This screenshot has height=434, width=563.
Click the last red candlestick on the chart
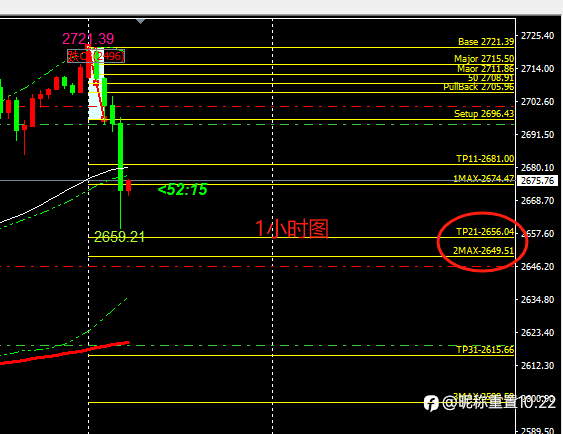tap(129, 186)
